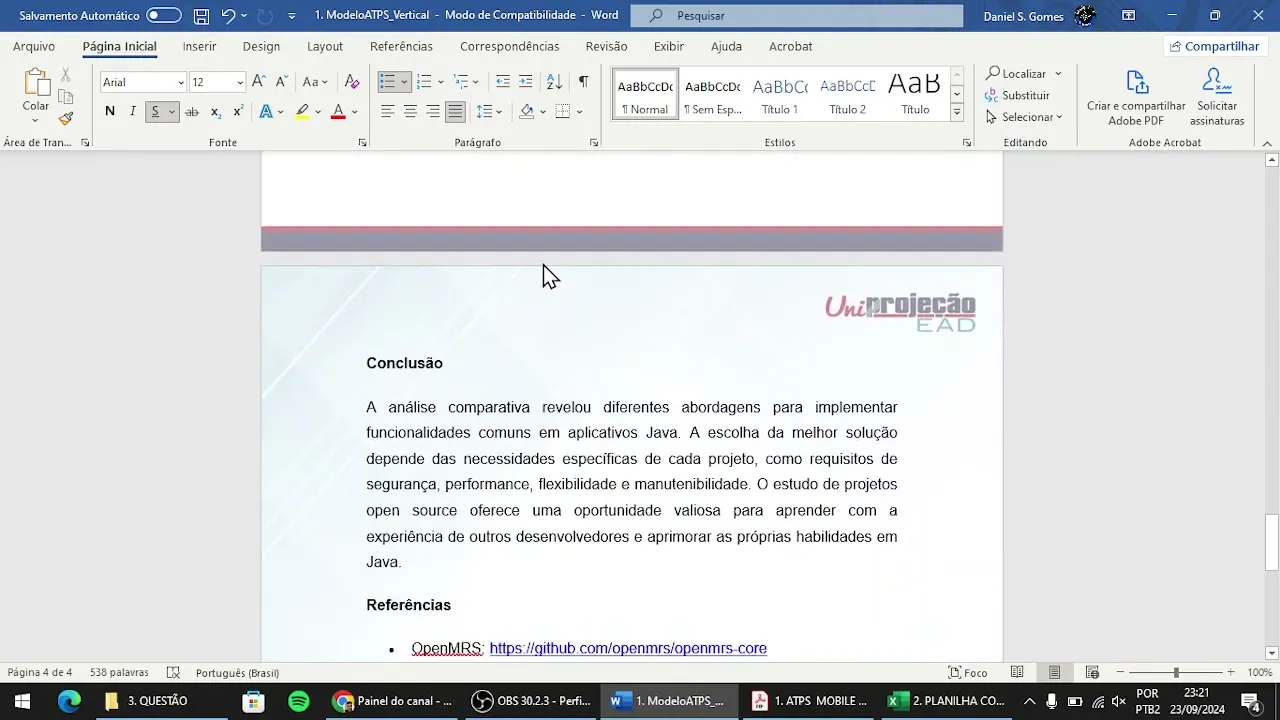Open the font size 12 dropdown
This screenshot has width=1280, height=720.
tap(239, 83)
